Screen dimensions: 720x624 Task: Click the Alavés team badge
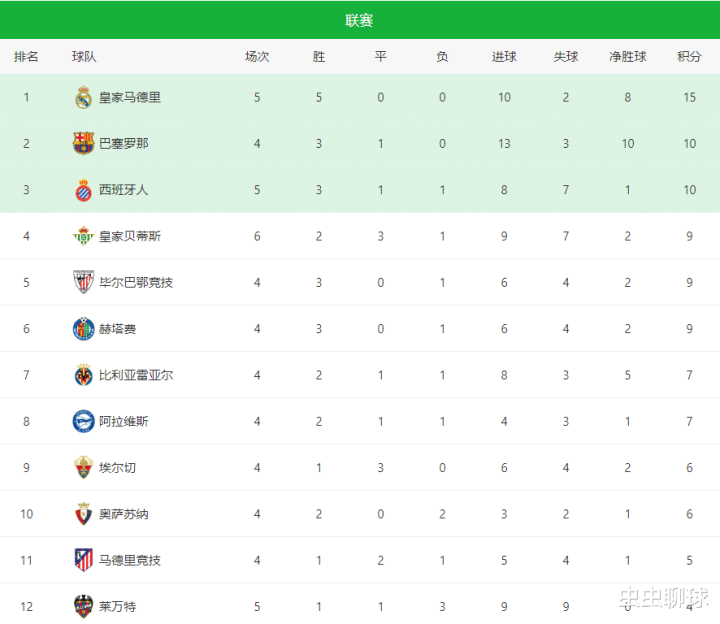pos(84,421)
